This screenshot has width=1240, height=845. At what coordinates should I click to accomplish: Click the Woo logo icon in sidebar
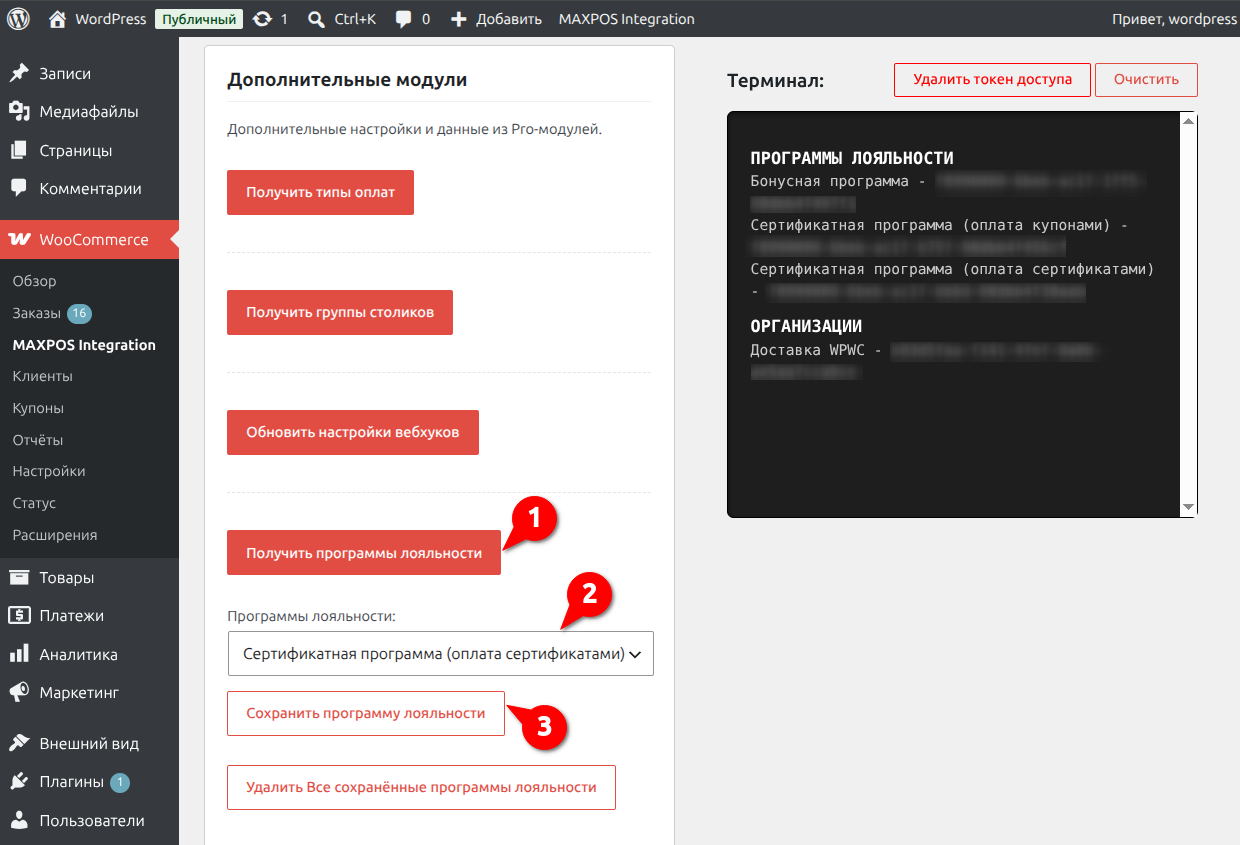tap(19, 240)
